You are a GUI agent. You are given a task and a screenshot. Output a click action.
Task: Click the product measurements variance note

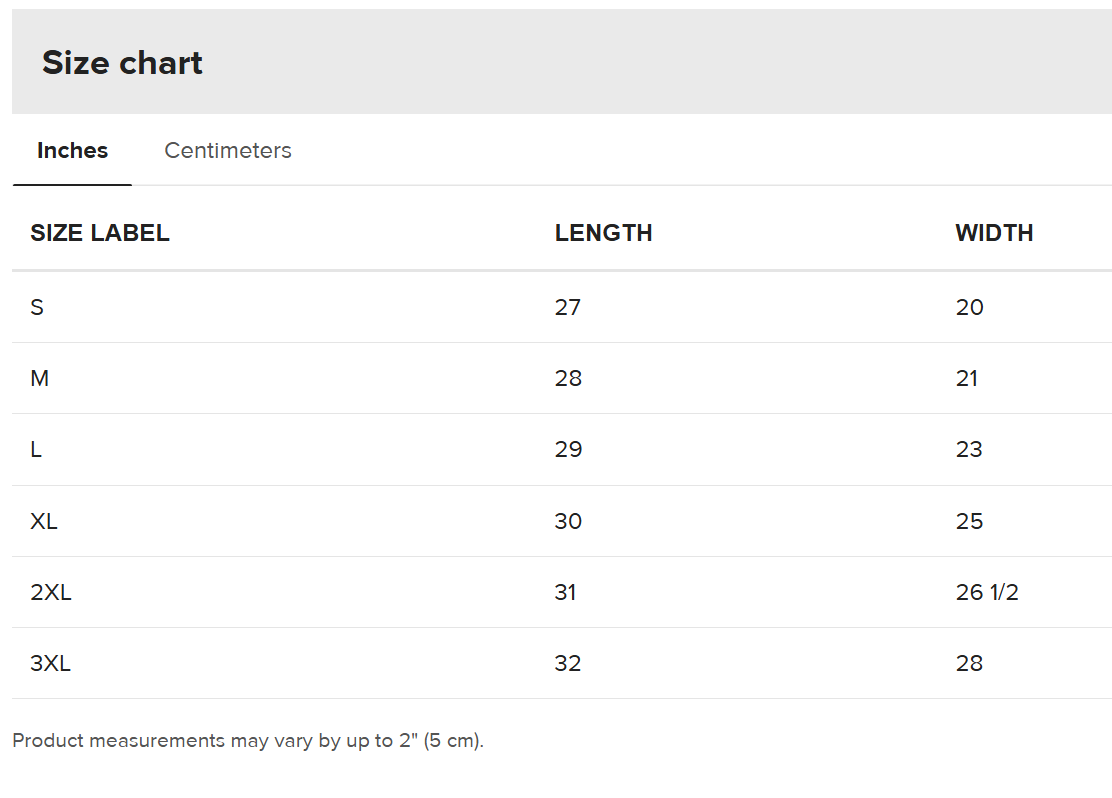pyautogui.click(x=248, y=741)
